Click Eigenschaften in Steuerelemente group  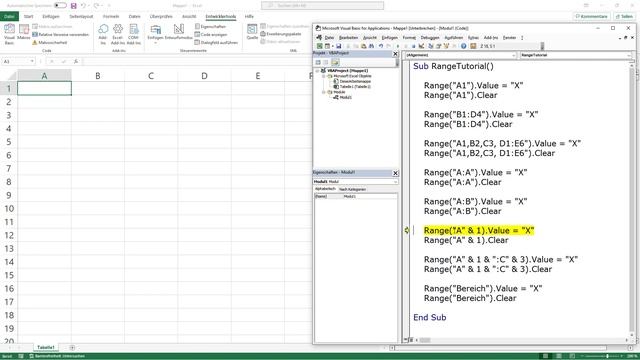[x=210, y=27]
